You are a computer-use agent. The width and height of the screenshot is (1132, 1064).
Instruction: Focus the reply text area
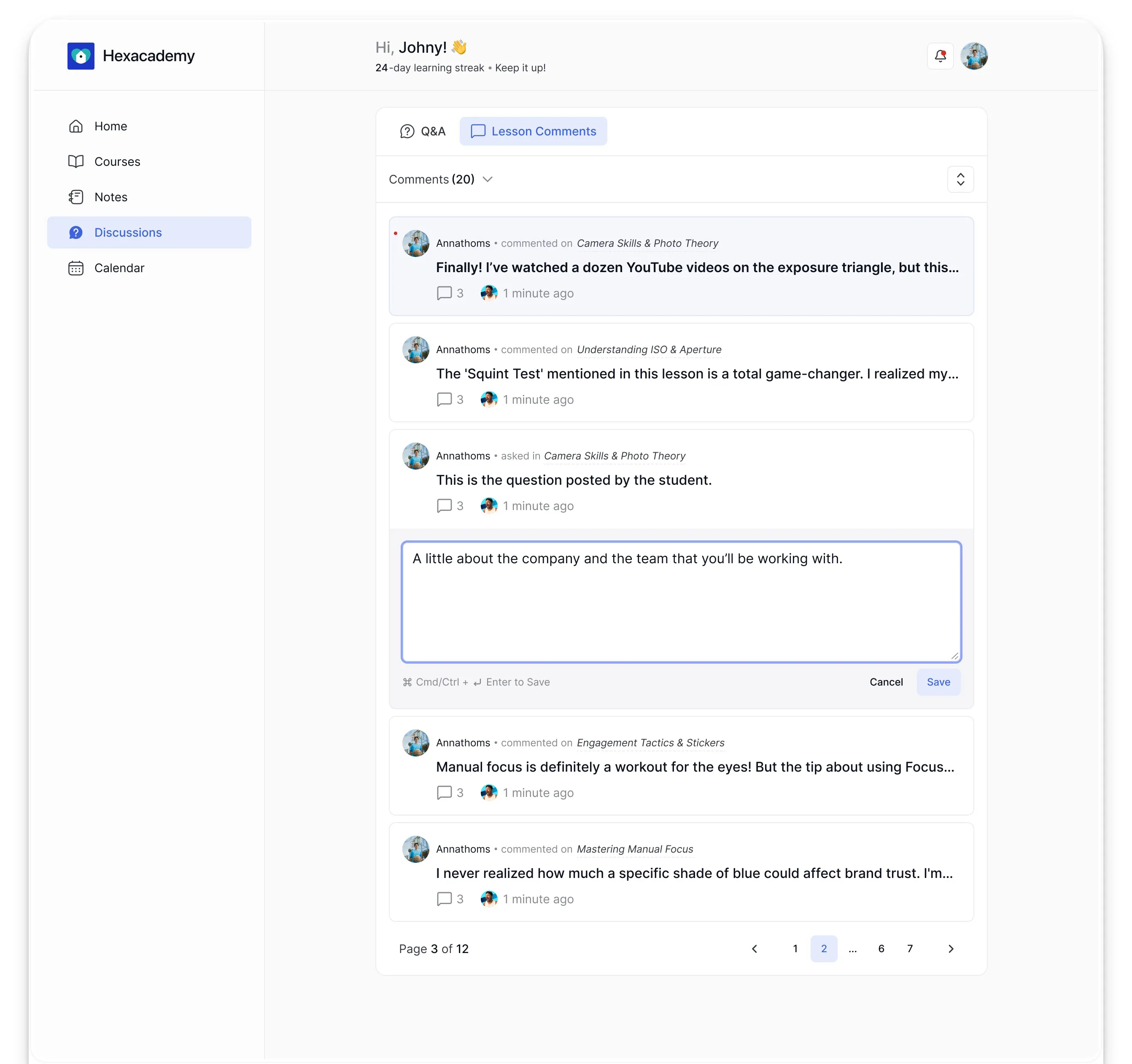(681, 602)
